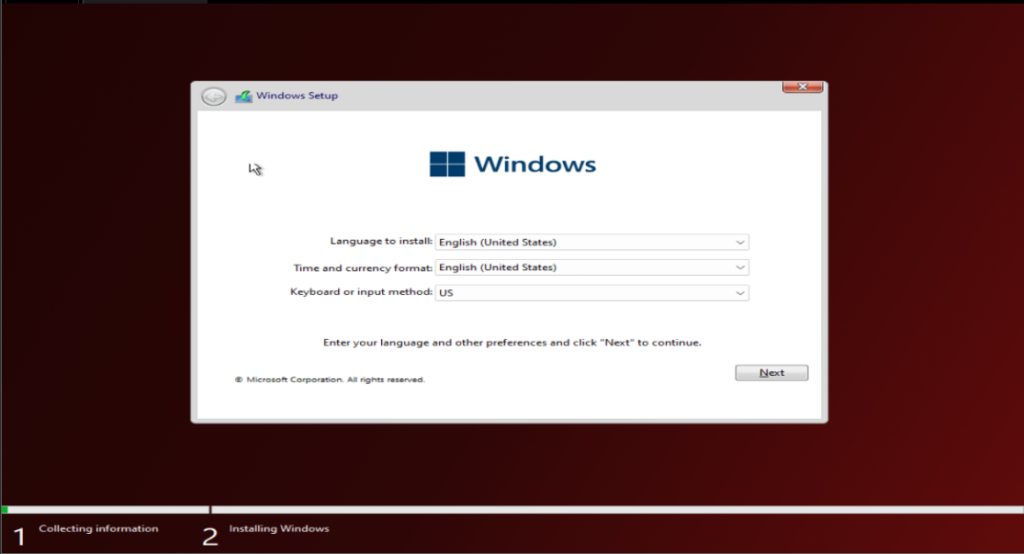Viewport: 1024px width, 554px height.
Task: Close the Windows Setup dialog
Action: pyautogui.click(x=802, y=88)
